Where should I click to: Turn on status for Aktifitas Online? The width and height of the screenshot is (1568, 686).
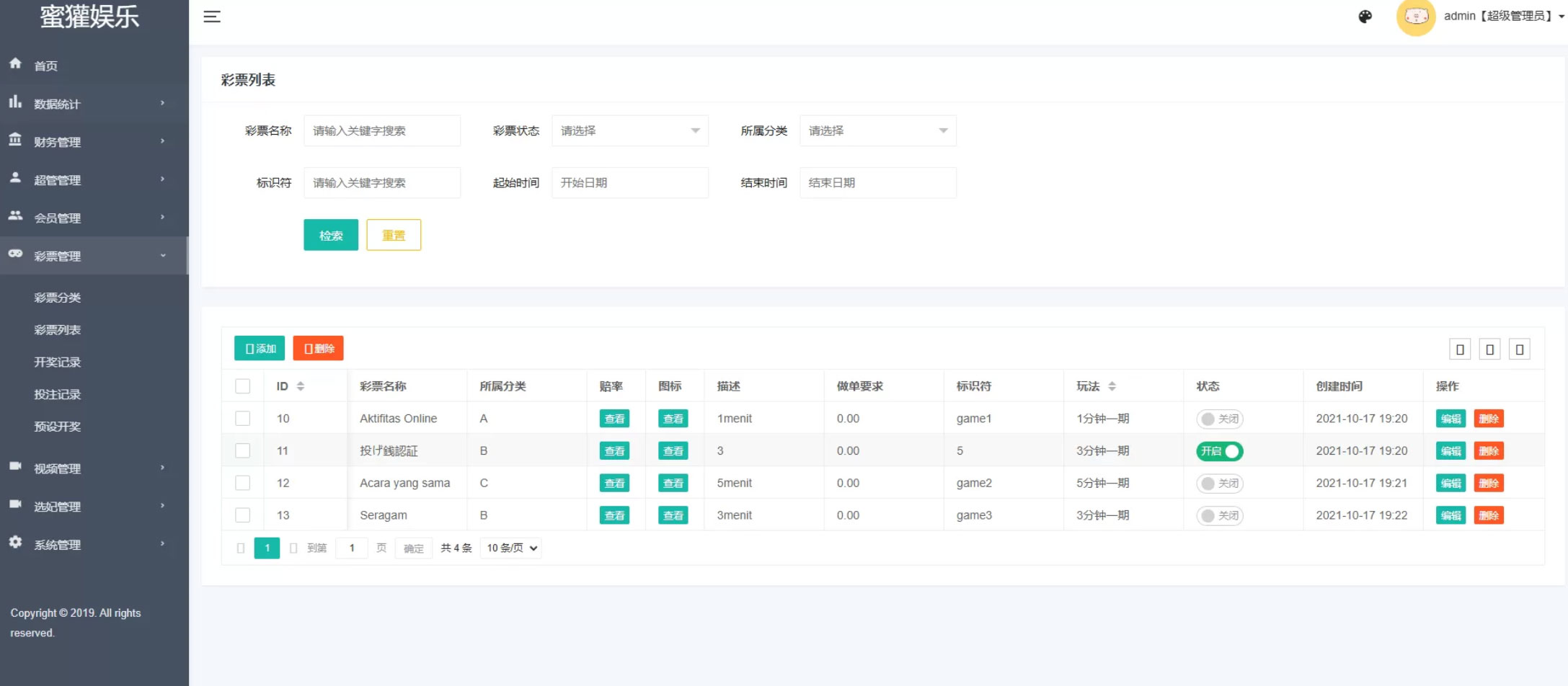point(1219,419)
